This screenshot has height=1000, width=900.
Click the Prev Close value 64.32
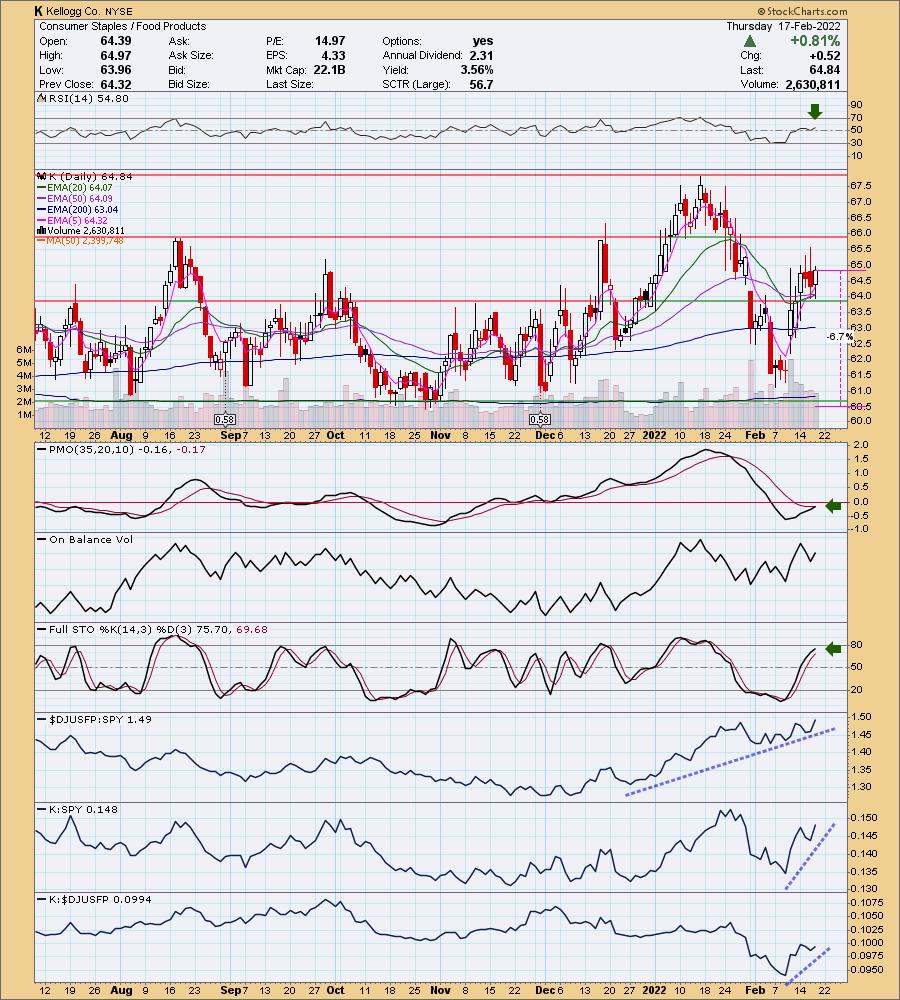[115, 84]
